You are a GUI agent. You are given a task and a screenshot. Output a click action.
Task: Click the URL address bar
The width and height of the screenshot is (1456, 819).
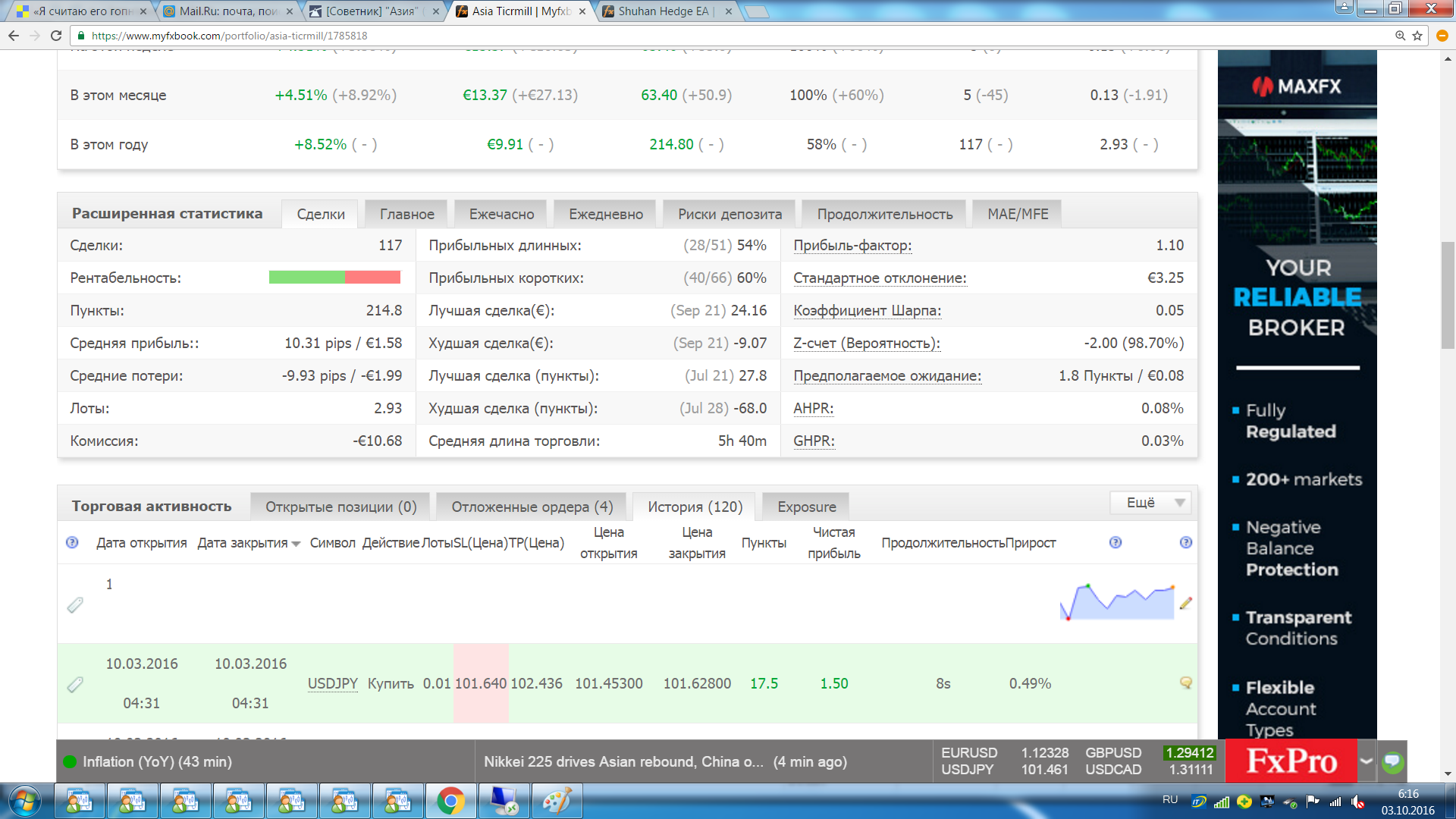click(x=728, y=36)
